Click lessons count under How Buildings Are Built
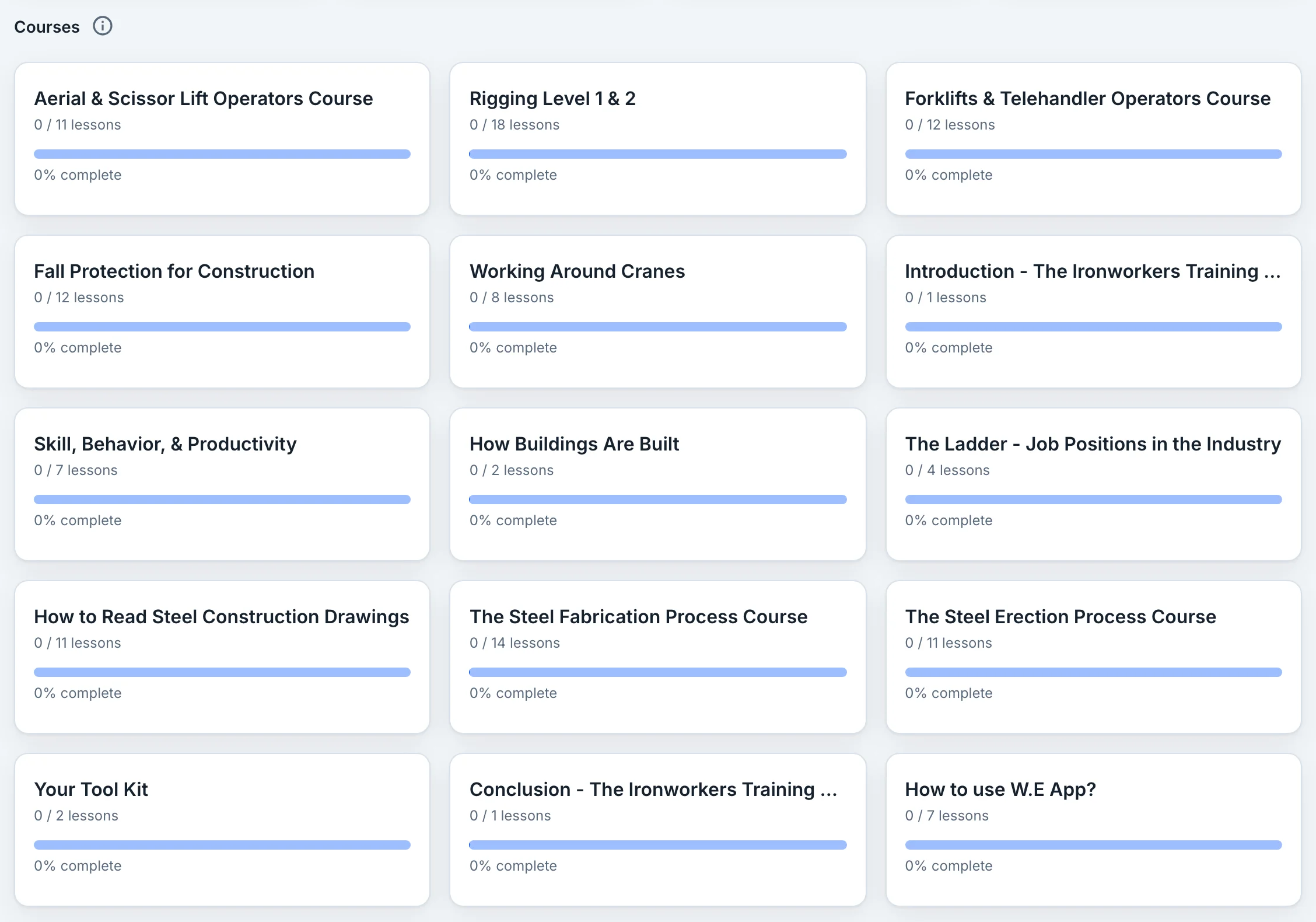Viewport: 1316px width, 922px height. point(512,470)
